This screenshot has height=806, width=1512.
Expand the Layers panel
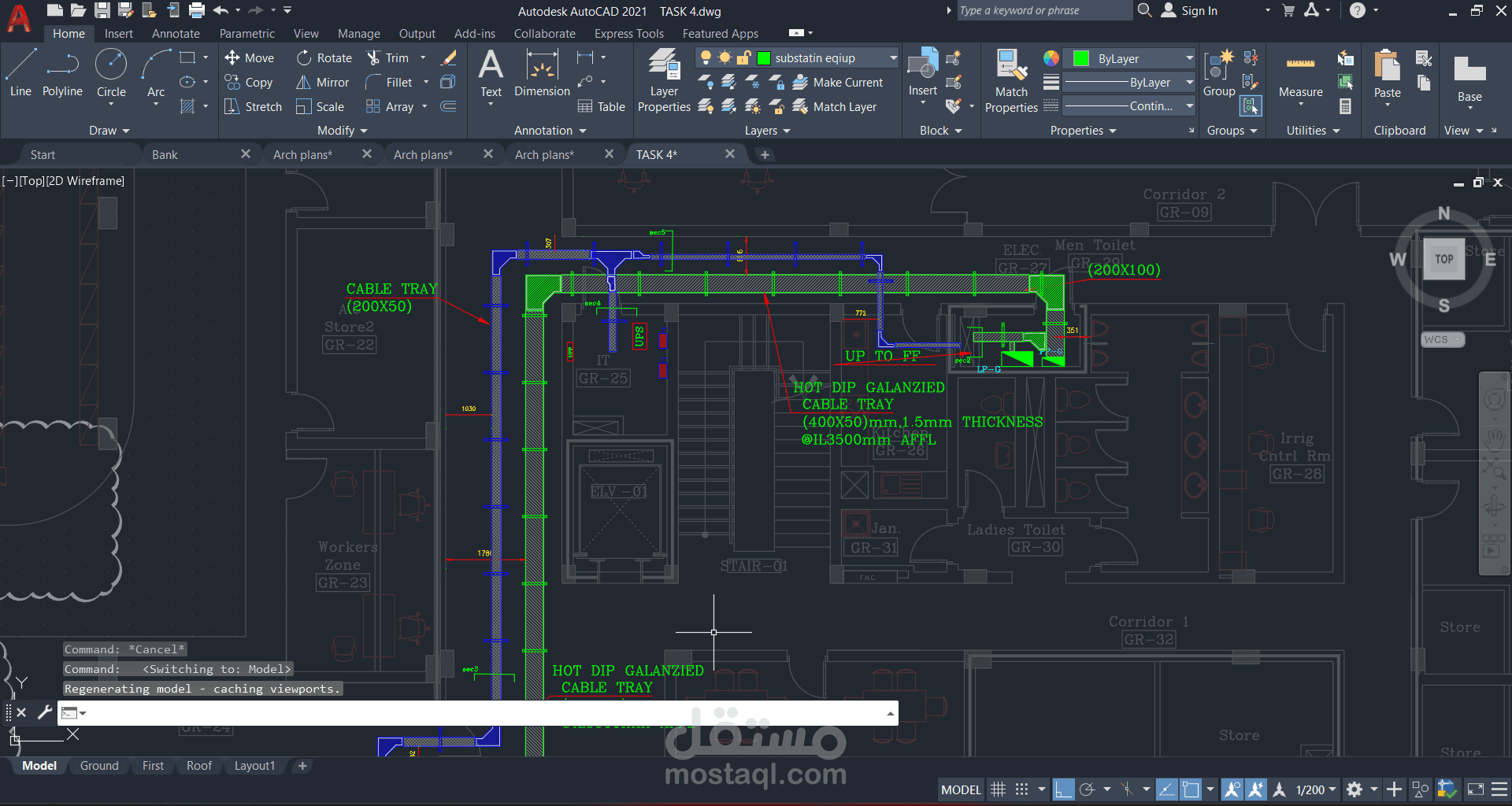pyautogui.click(x=768, y=131)
